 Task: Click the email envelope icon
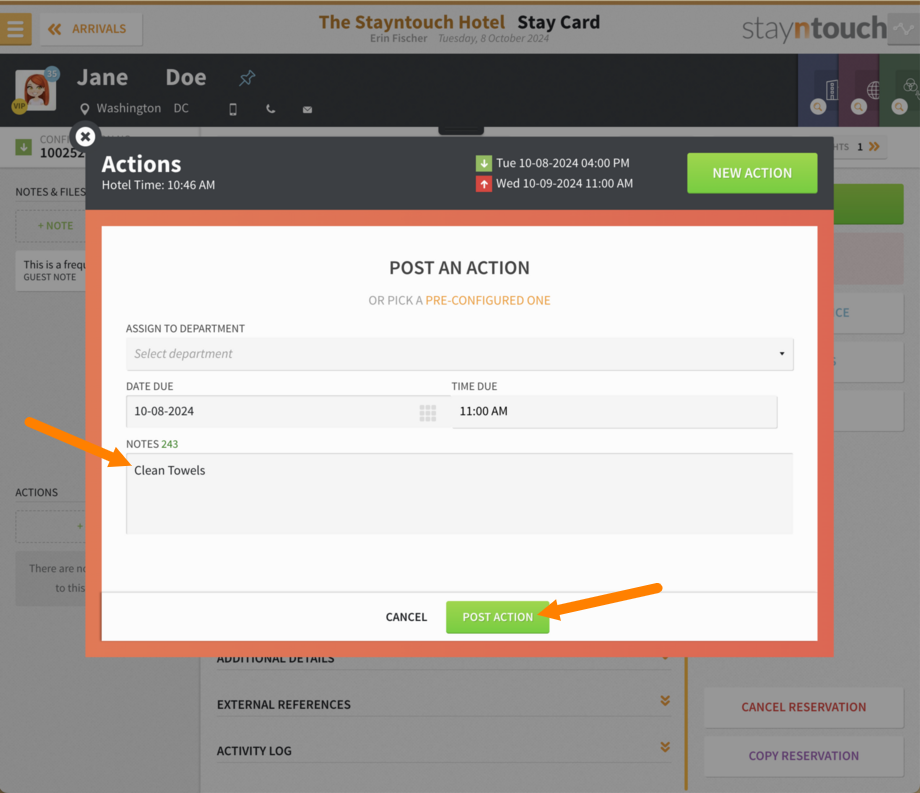(307, 110)
